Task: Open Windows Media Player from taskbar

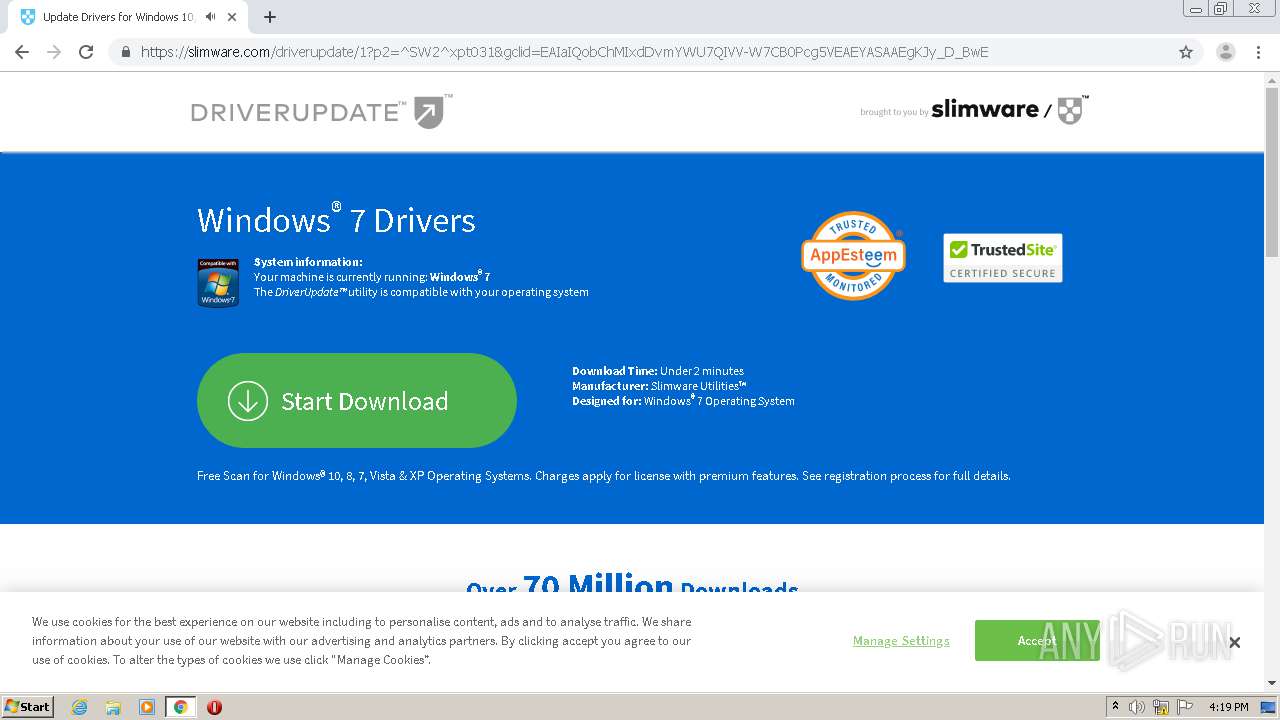Action: coord(147,707)
